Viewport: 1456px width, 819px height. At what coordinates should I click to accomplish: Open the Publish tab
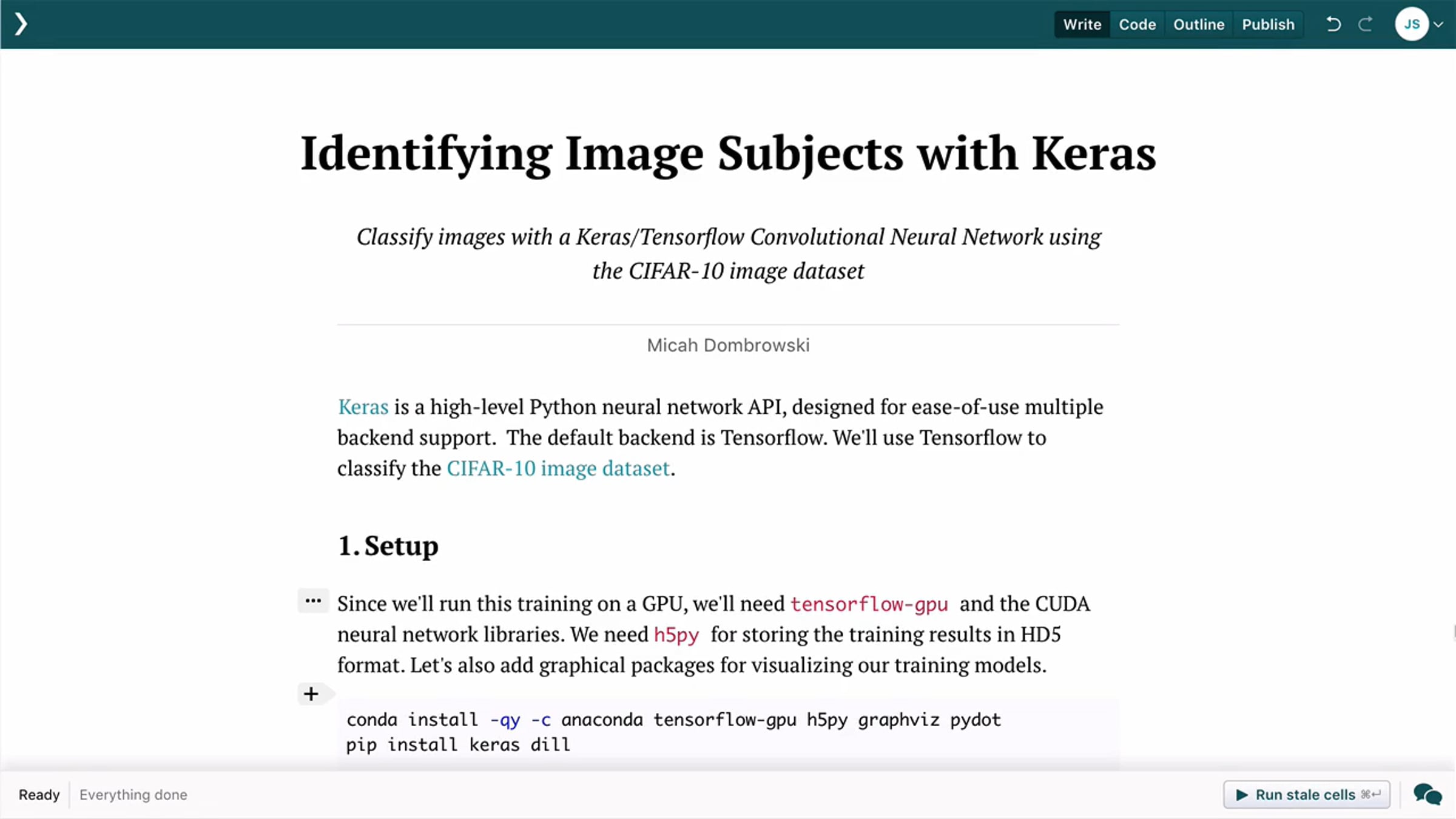[x=1268, y=24]
